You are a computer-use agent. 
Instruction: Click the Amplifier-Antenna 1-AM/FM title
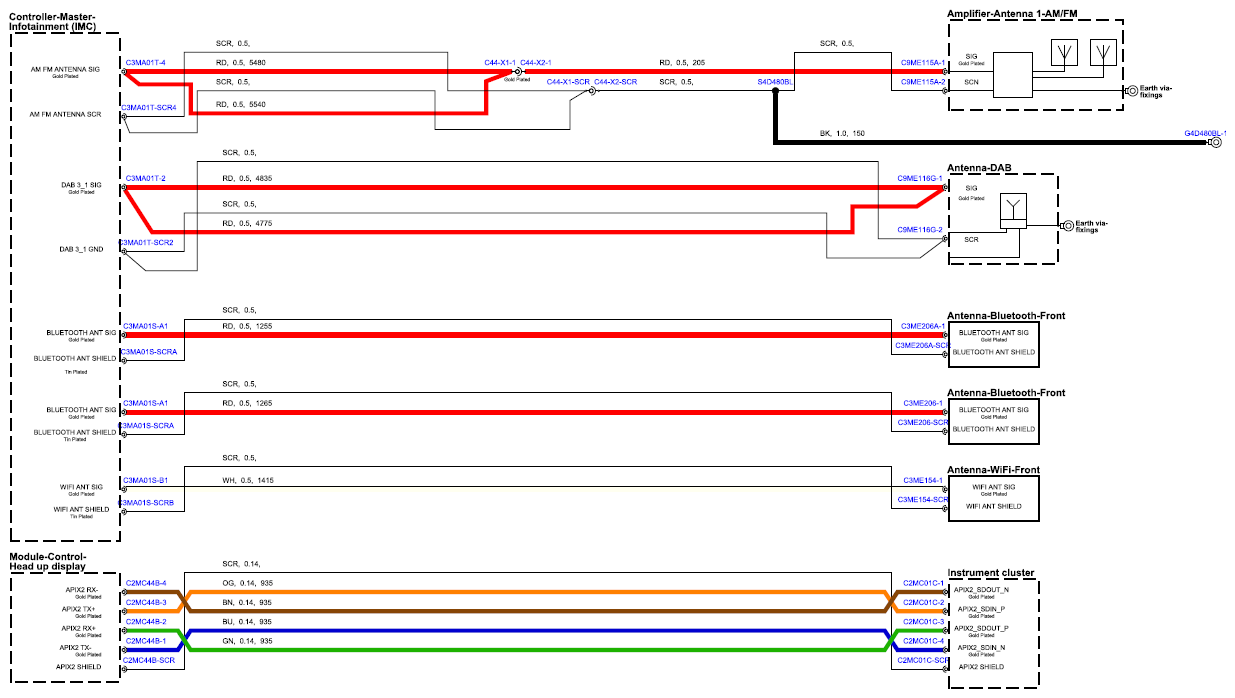click(1013, 12)
